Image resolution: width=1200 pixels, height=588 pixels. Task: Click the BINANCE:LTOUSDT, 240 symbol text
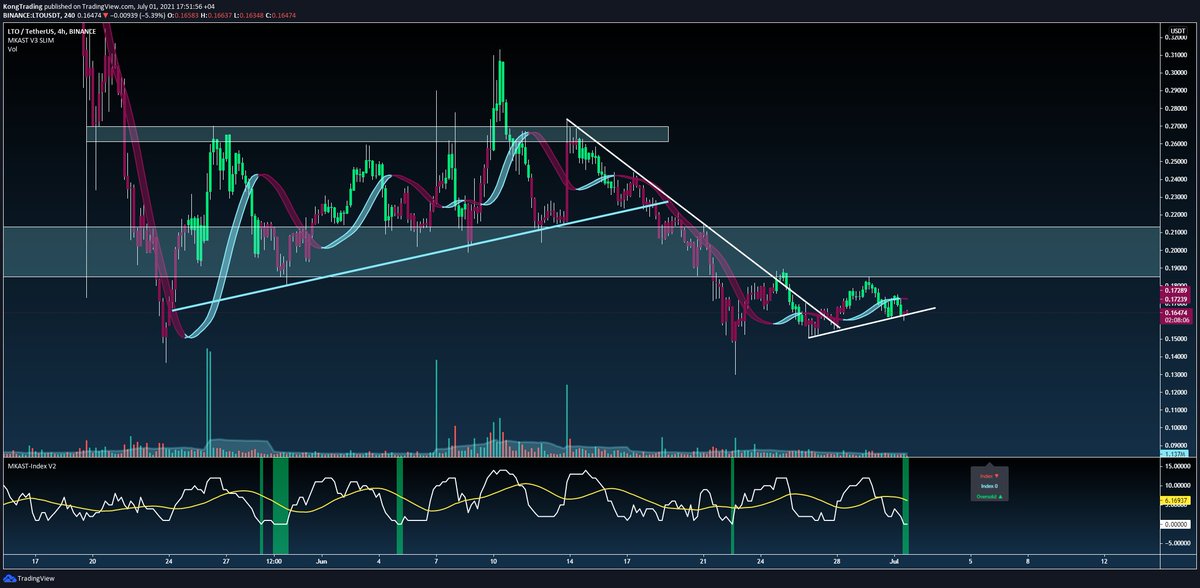[39, 14]
